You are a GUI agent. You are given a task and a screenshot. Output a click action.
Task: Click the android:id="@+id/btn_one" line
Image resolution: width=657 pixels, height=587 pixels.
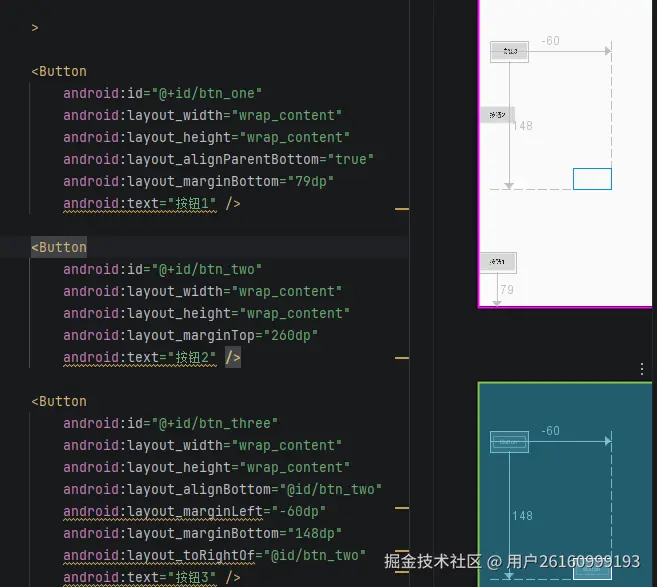[163, 93]
